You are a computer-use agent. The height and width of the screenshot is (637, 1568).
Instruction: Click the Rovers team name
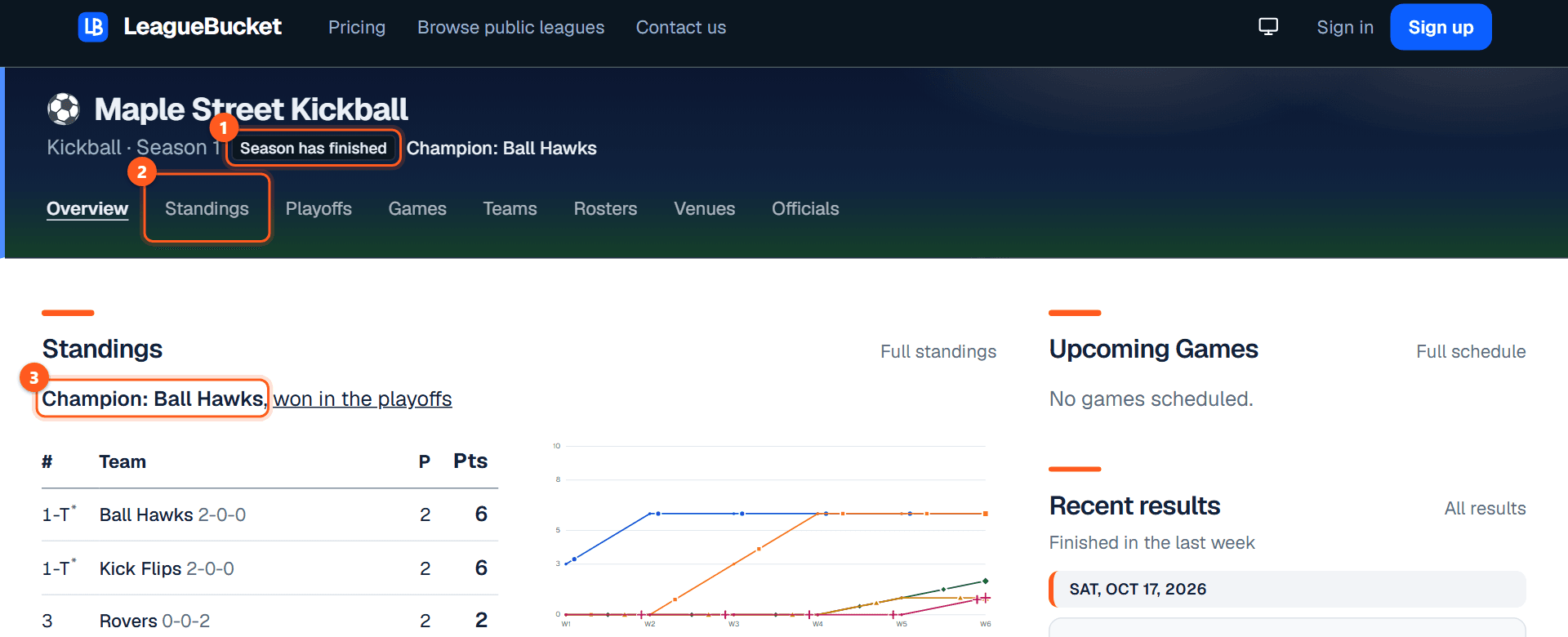128,621
